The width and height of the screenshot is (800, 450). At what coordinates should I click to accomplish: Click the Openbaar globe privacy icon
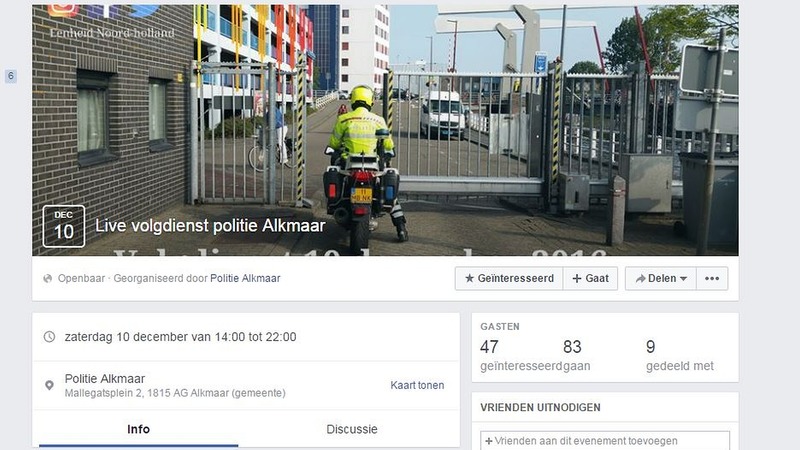pos(48,279)
